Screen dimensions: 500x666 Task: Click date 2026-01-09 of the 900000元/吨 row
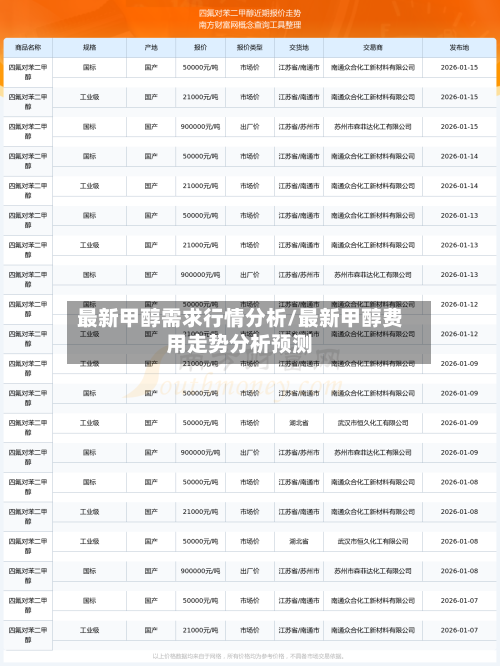pos(459,452)
